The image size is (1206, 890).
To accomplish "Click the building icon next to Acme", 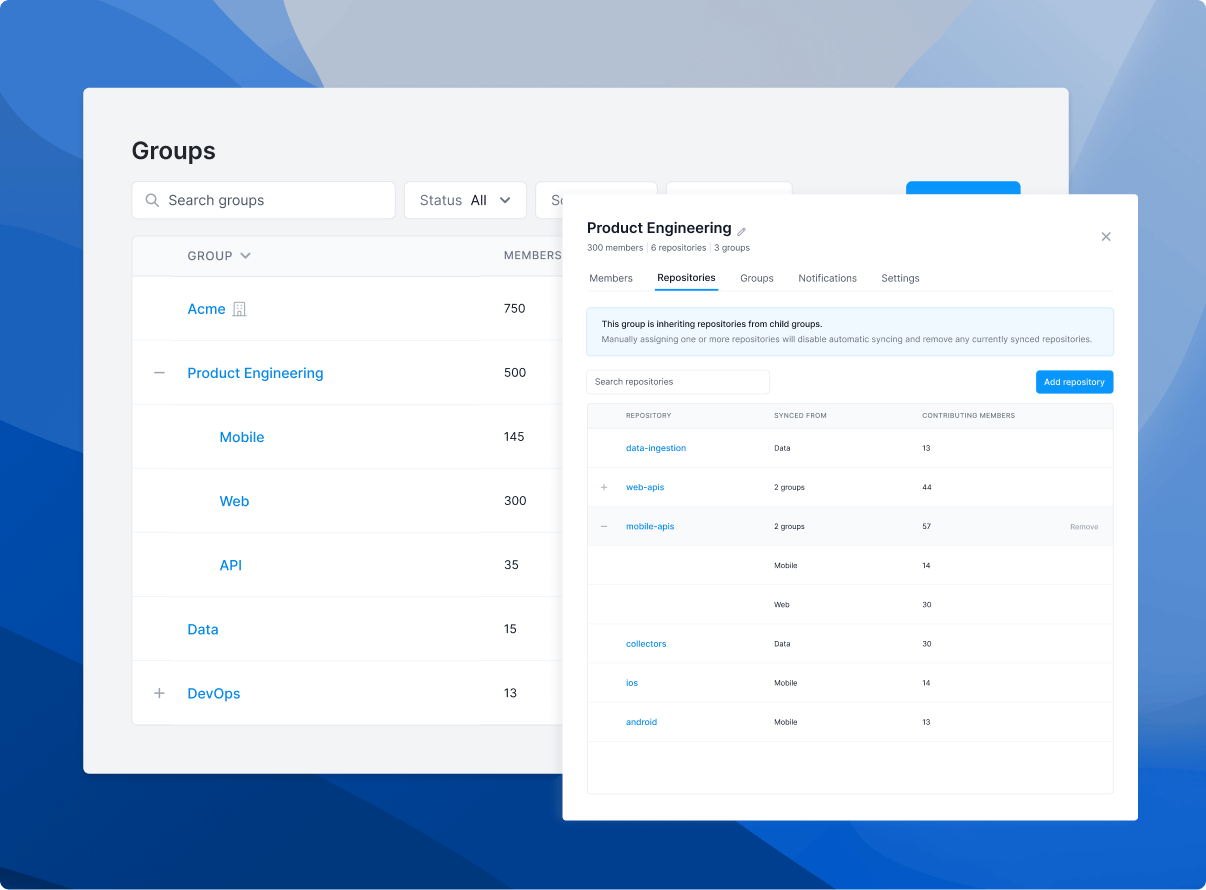I will coord(239,309).
